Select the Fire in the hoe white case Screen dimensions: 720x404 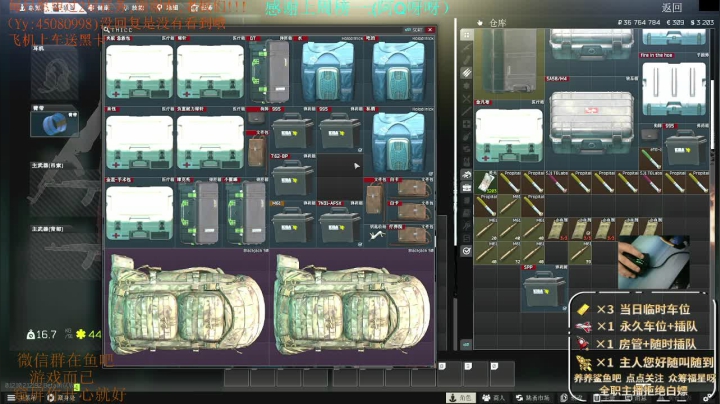click(x=674, y=87)
